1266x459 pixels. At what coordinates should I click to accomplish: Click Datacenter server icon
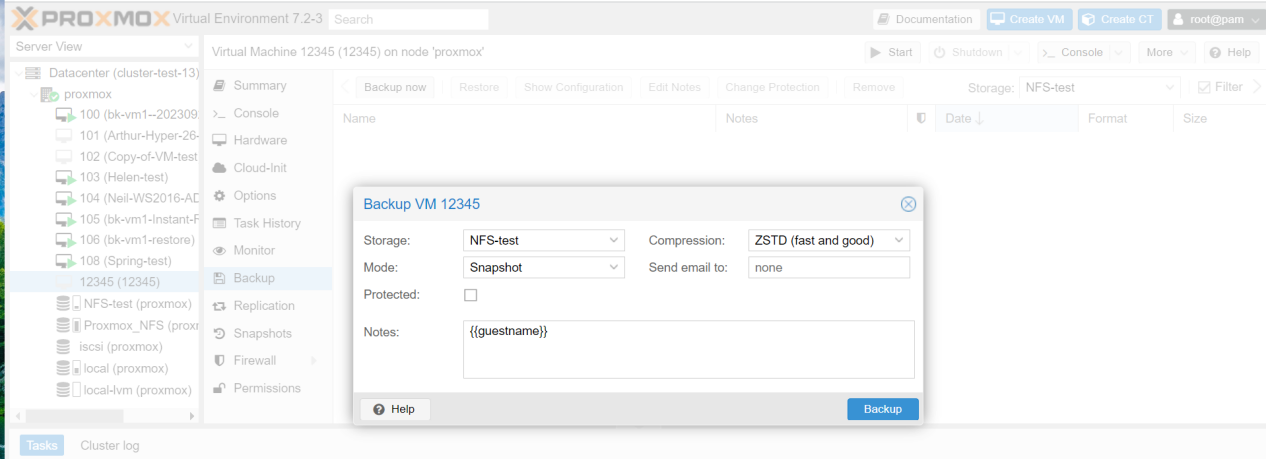click(x=34, y=73)
